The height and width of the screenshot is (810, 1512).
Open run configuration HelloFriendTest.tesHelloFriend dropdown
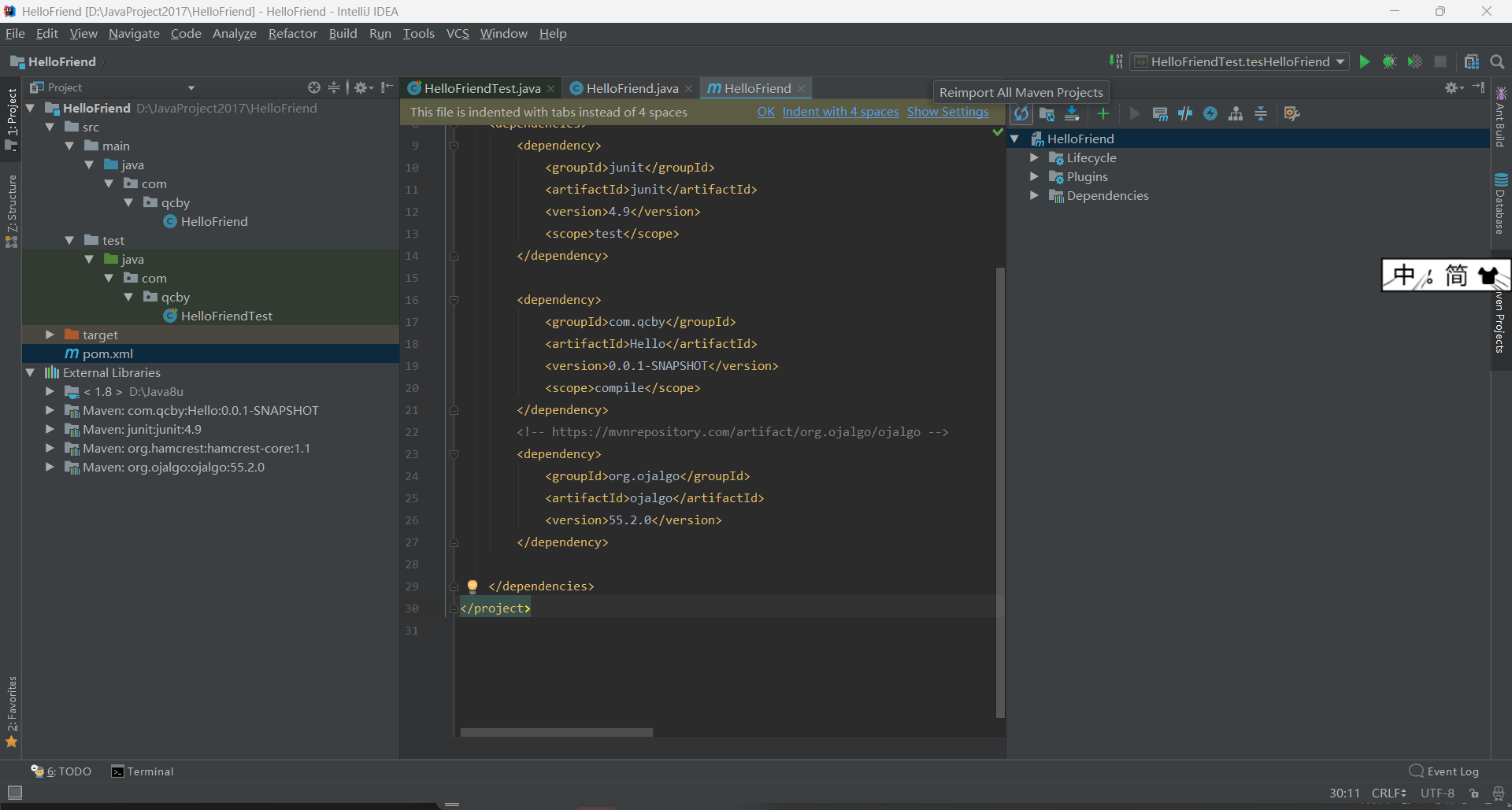pos(1240,61)
